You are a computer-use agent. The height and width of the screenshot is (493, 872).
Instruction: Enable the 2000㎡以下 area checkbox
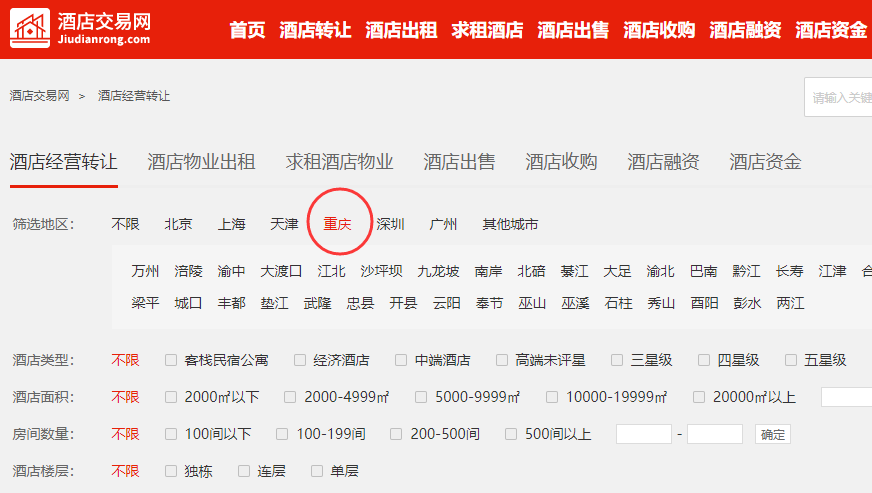point(171,397)
